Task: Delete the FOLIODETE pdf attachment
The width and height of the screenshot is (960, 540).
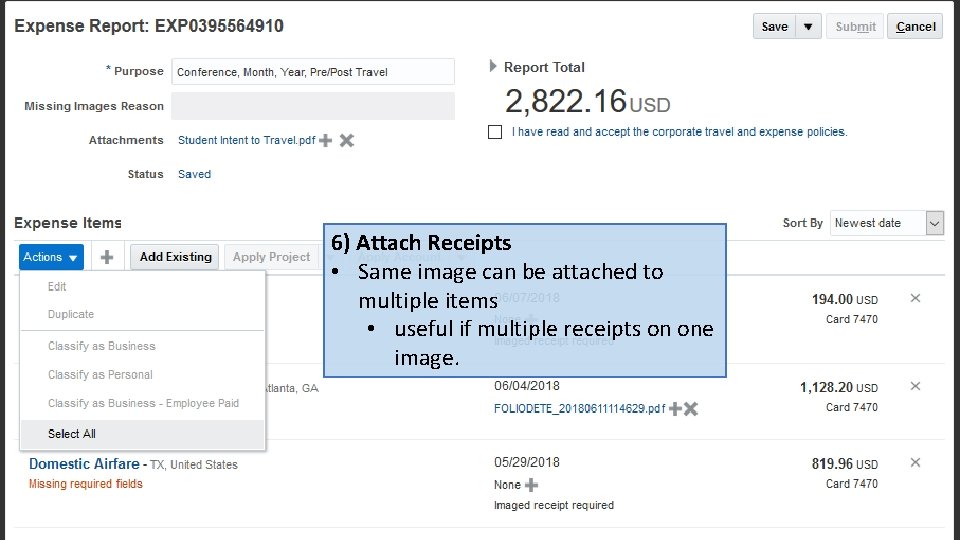Action: [x=691, y=409]
